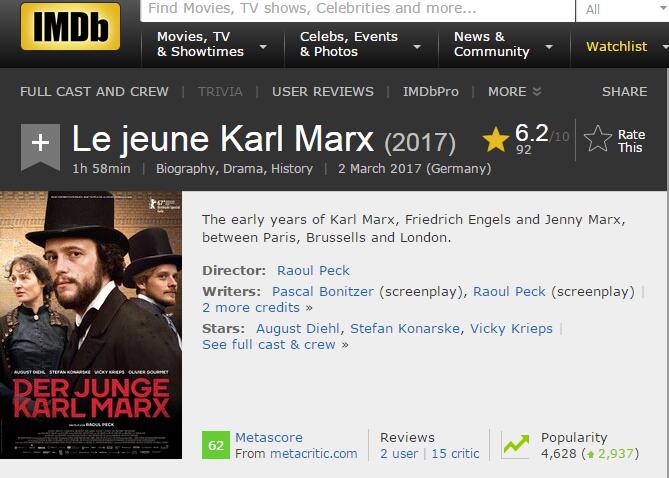This screenshot has height=478, width=669.
Task: Show 2 more credits
Action: [257, 308]
